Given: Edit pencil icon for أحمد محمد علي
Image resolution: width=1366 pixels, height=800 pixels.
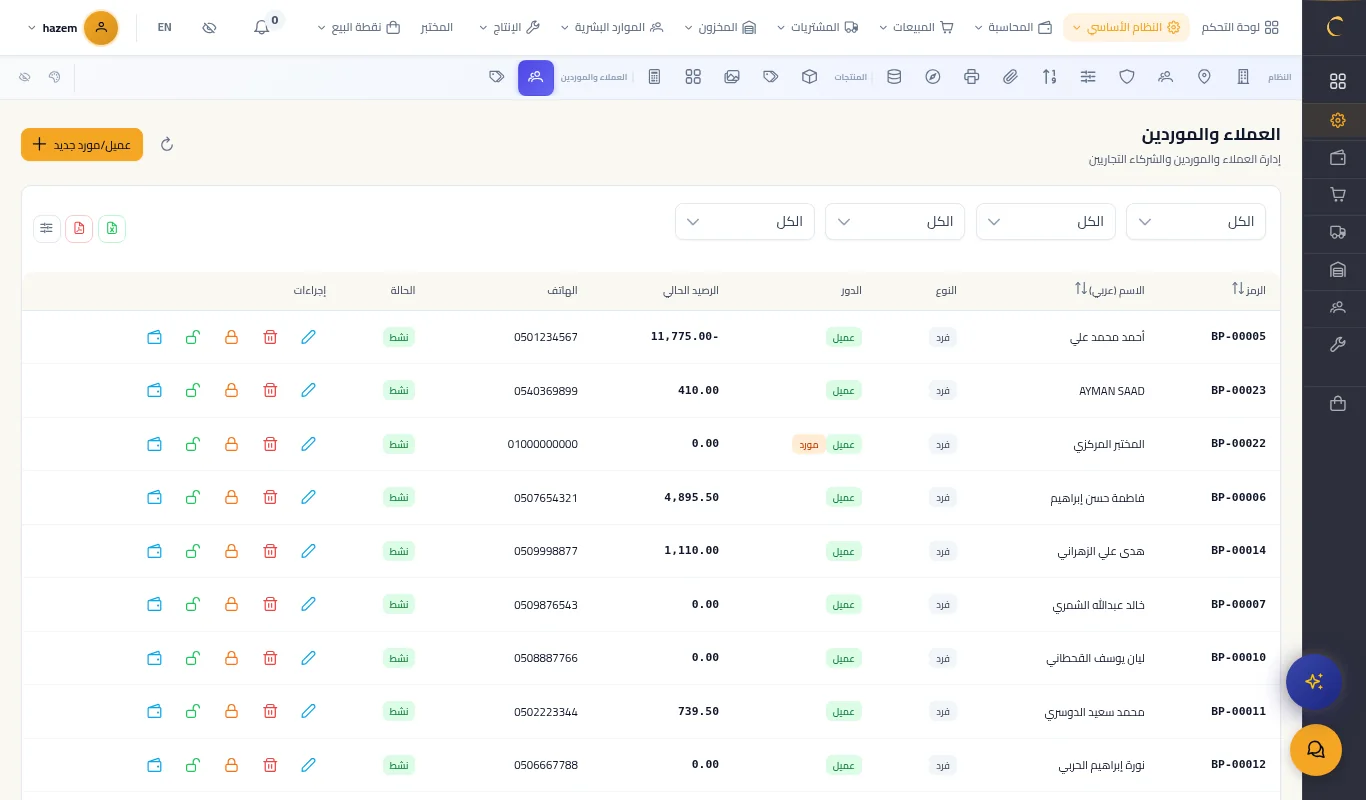Looking at the screenshot, I should coord(308,337).
